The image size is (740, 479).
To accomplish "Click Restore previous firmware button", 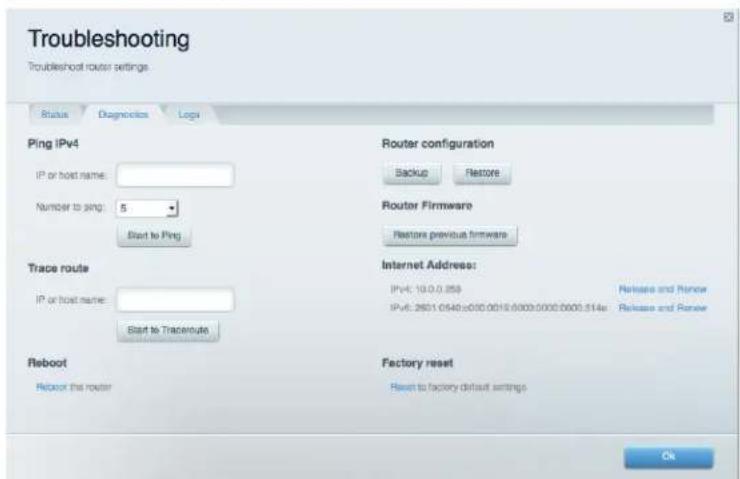I will [450, 235].
